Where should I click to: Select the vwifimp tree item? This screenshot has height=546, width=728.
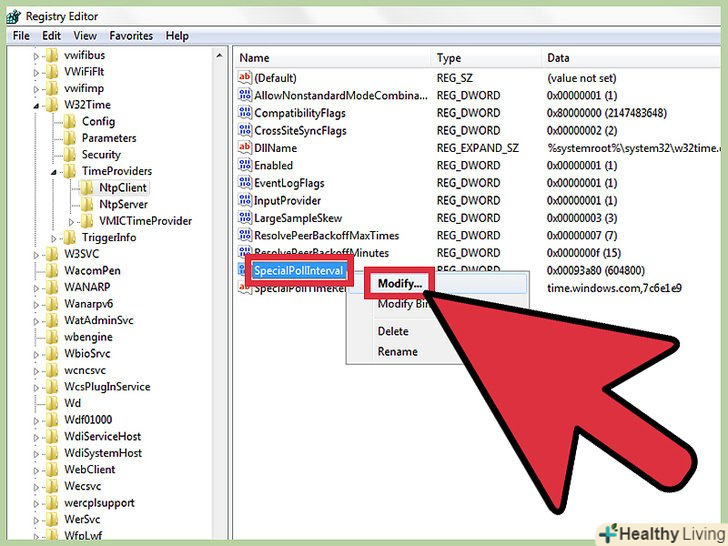tap(84, 88)
